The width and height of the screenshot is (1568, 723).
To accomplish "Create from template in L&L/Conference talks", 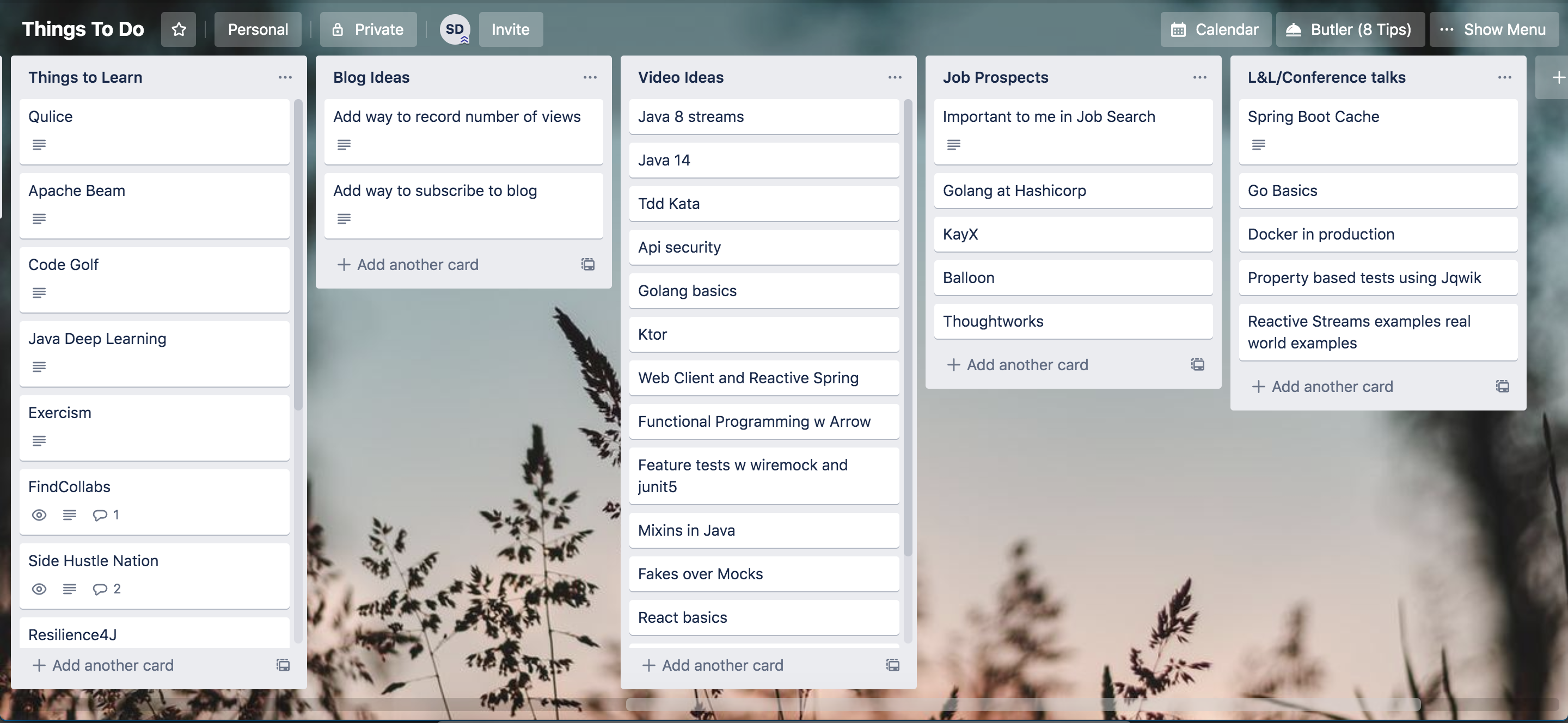I will click(x=1503, y=387).
